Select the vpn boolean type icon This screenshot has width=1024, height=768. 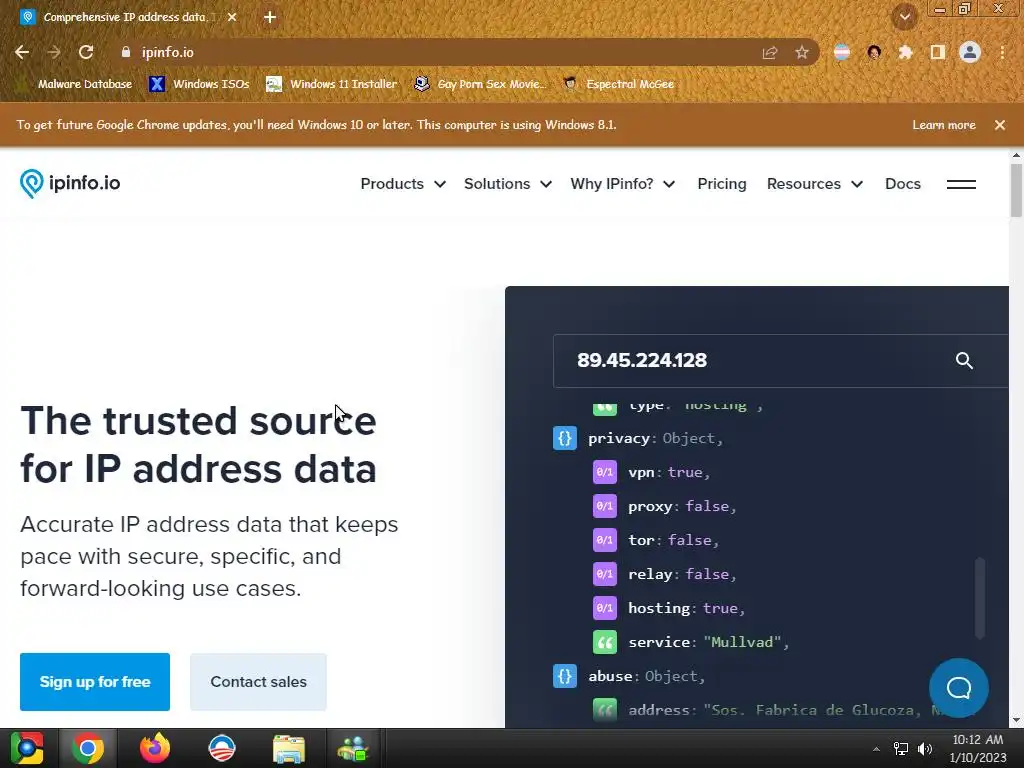point(605,472)
